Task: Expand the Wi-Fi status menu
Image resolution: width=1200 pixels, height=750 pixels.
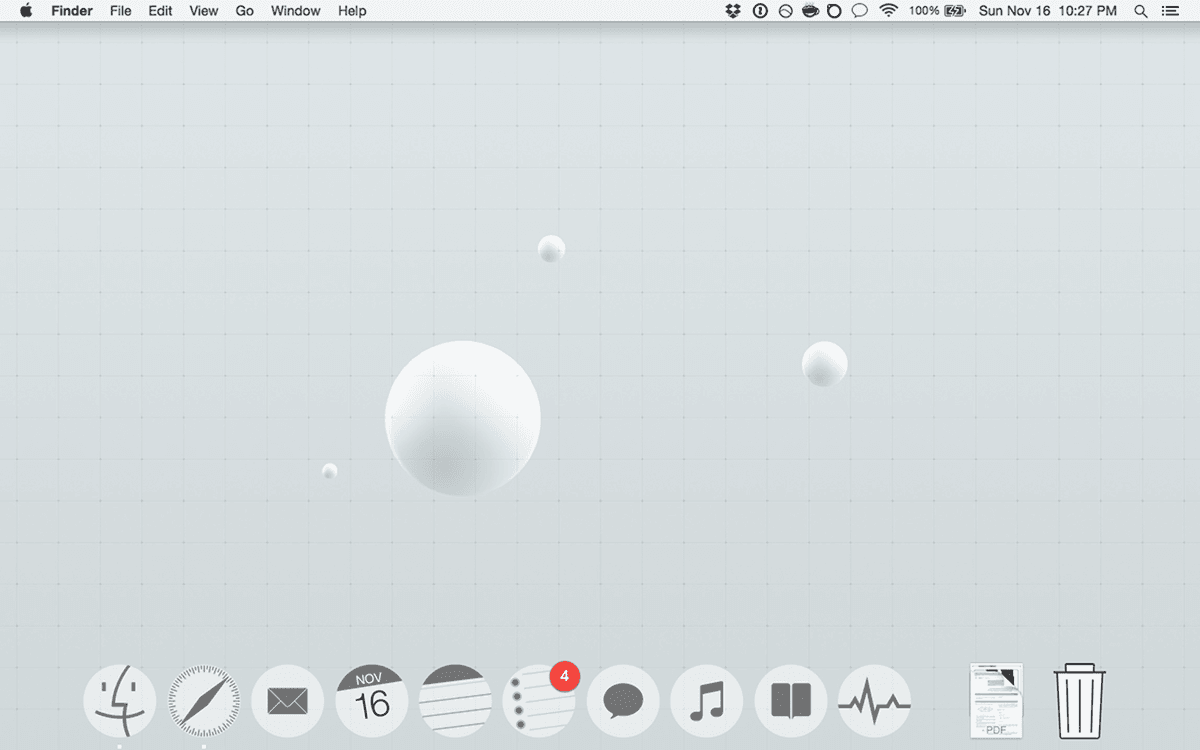Action: click(888, 11)
